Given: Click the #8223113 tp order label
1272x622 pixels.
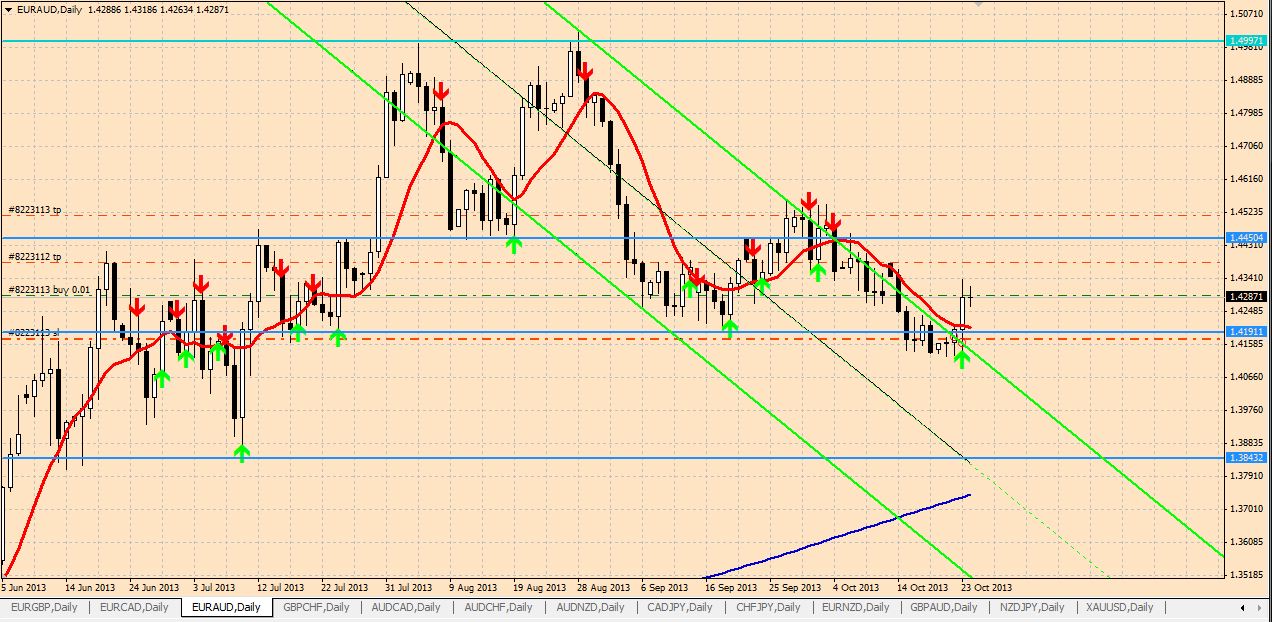Looking at the screenshot, I should pos(34,210).
